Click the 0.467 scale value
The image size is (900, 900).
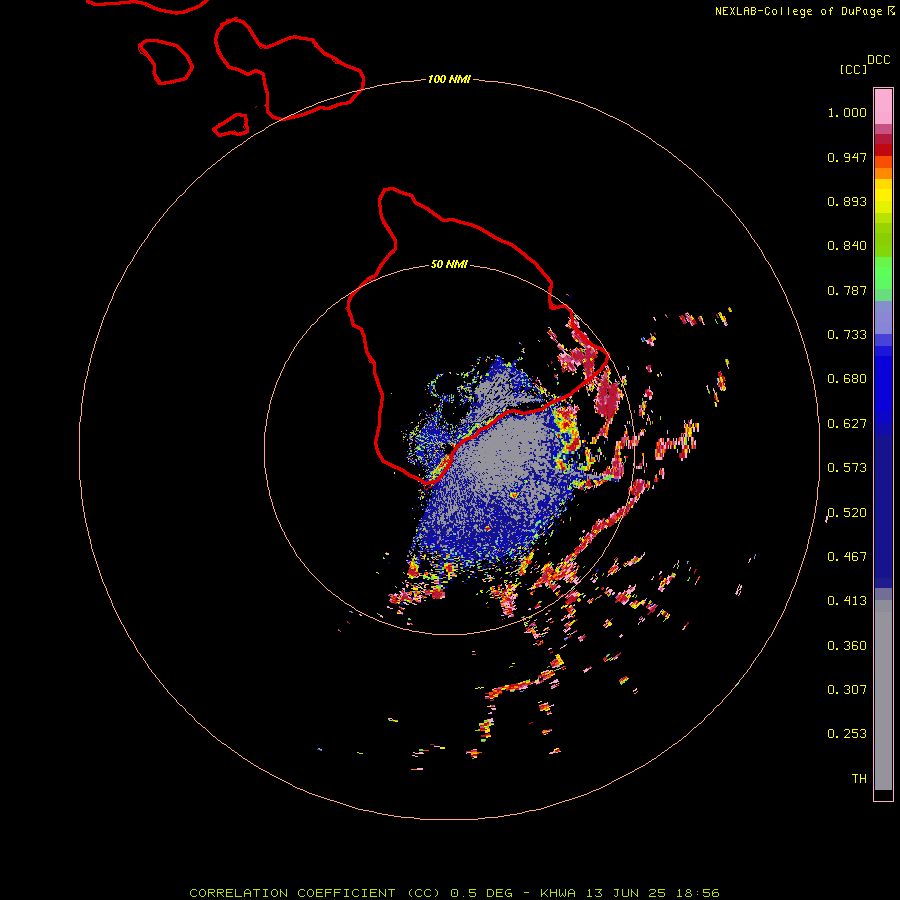[x=847, y=557]
